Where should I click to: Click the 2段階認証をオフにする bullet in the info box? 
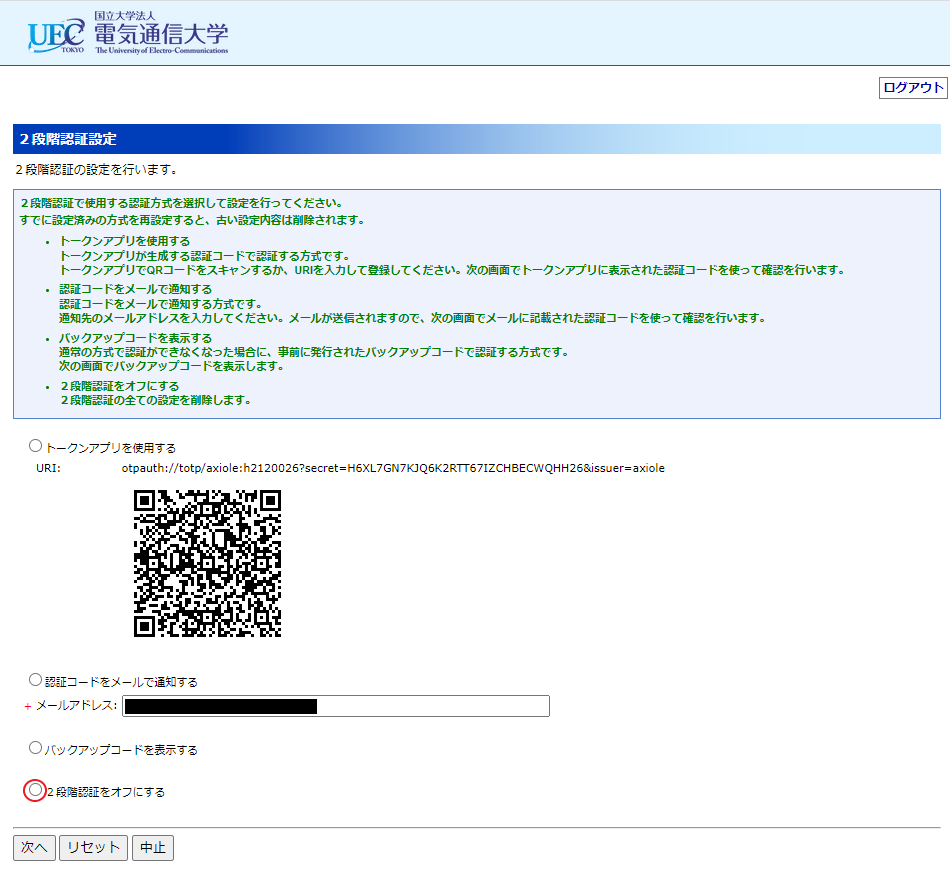(120, 386)
